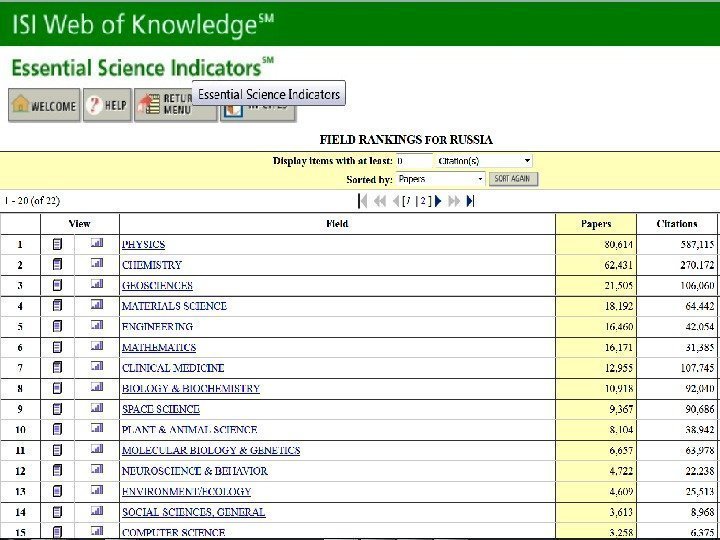
Task: Open document icon for Biology & Biochemistry row
Action: point(57,388)
